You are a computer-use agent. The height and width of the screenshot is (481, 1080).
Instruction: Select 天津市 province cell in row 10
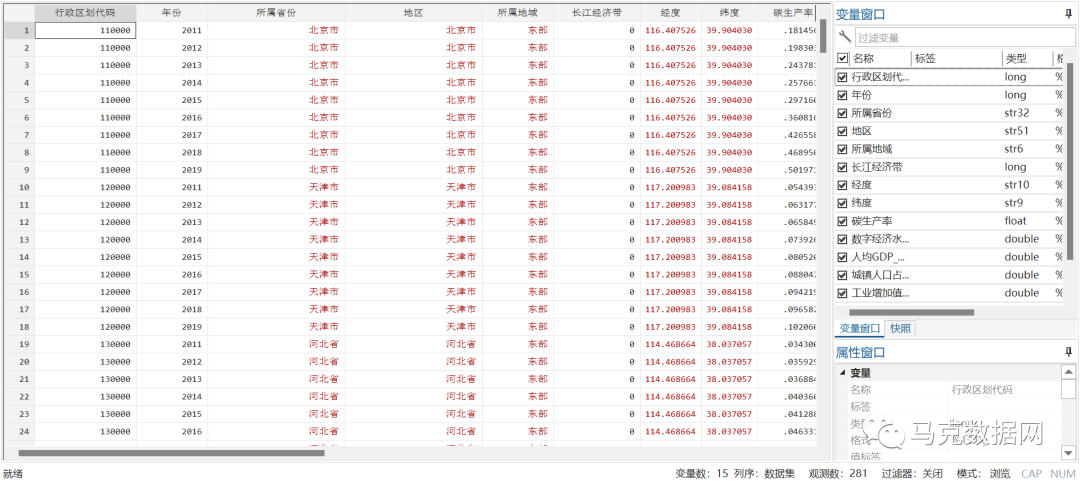(276, 187)
